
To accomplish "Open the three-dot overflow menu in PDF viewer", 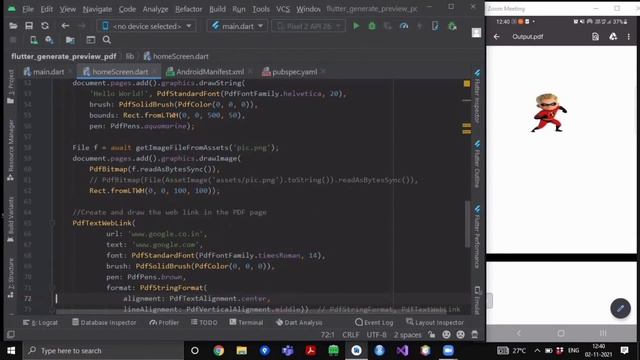I will click(x=629, y=37).
